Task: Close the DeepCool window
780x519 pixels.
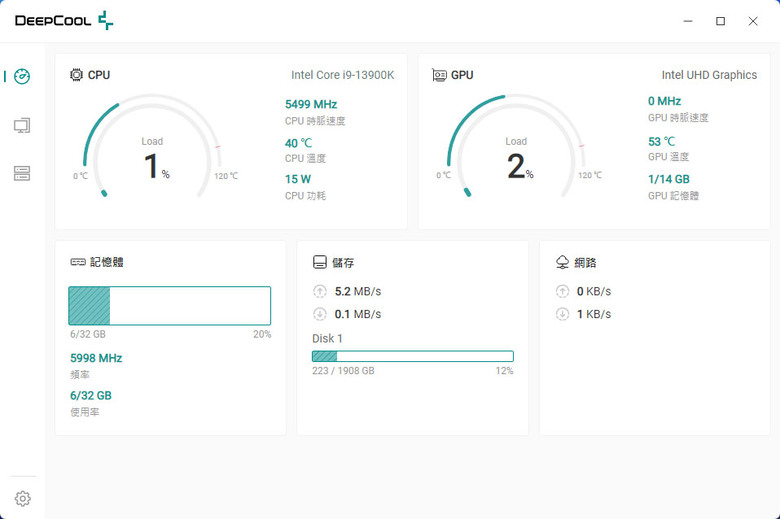Action: pos(753,21)
